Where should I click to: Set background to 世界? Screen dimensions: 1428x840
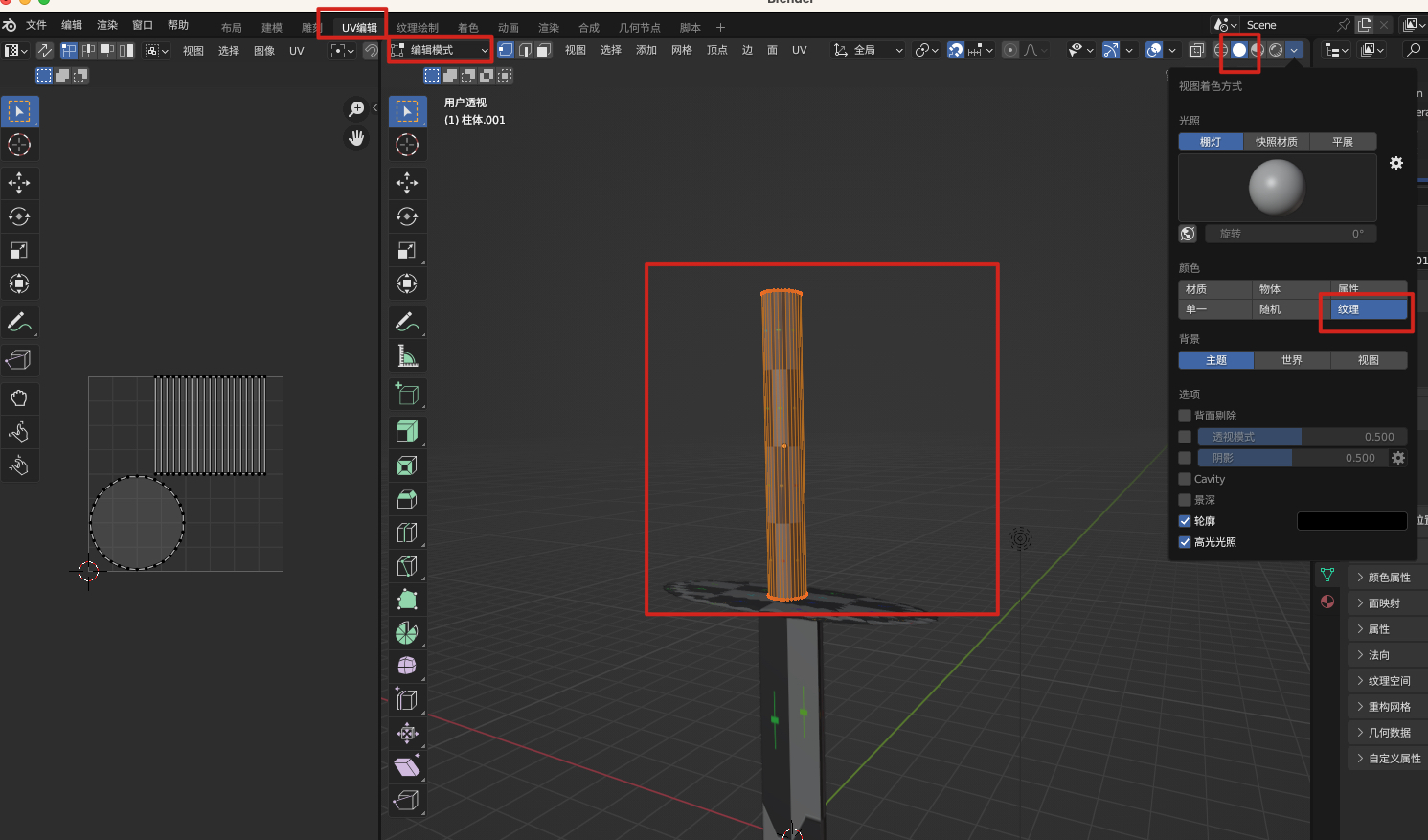1292,360
